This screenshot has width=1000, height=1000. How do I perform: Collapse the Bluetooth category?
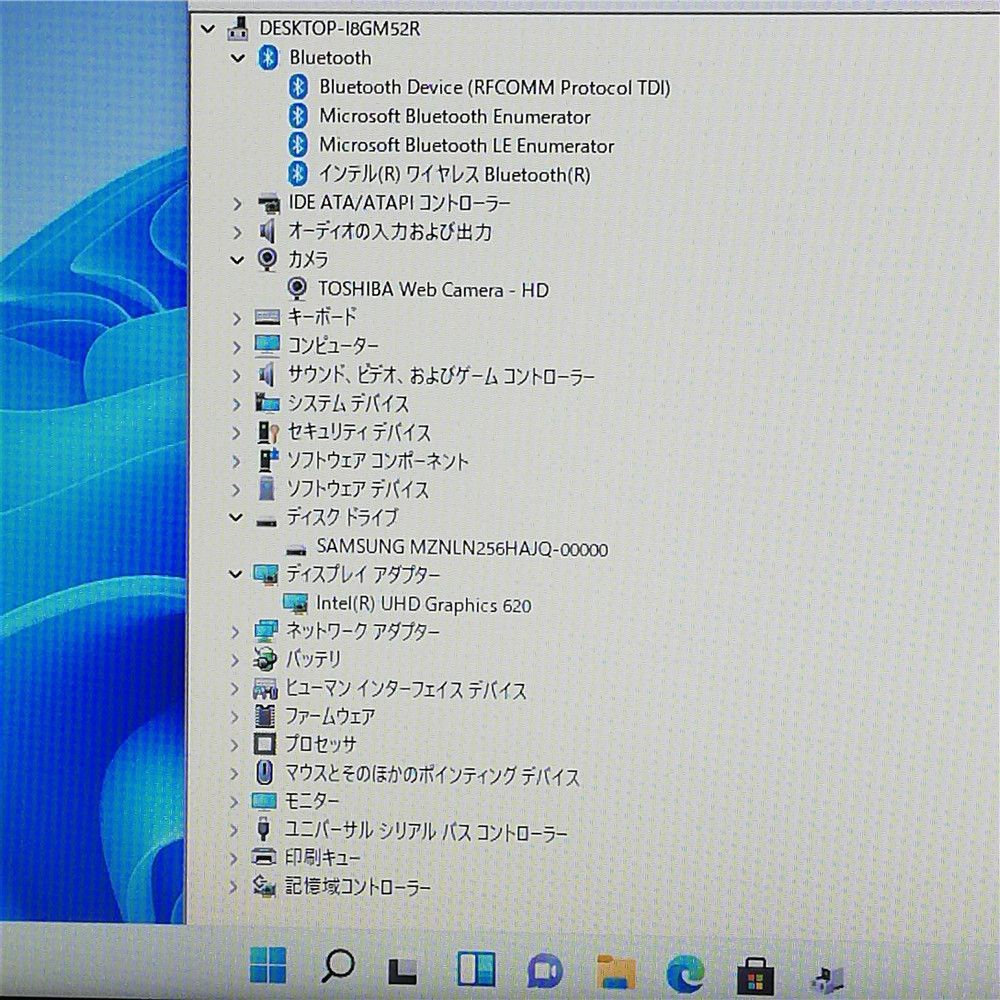[x=238, y=58]
